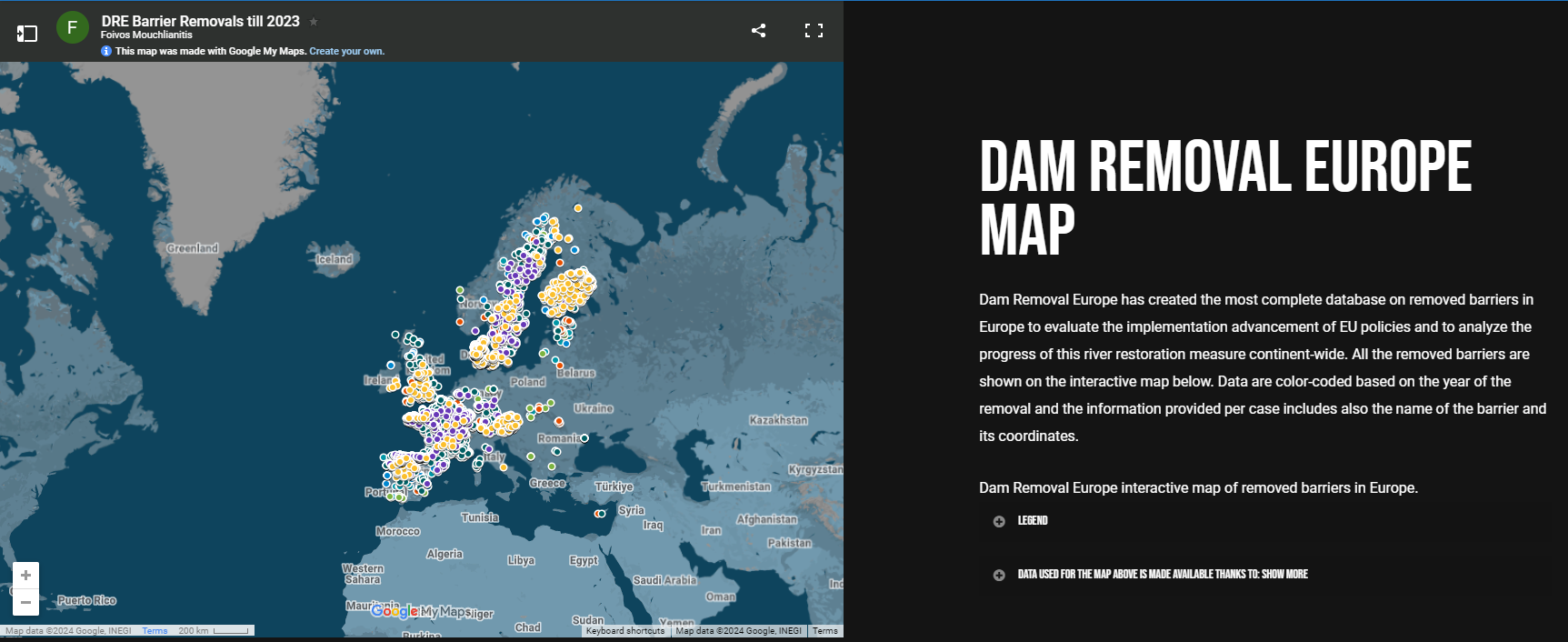
Task: Click the "DRE Barrier Removals till 2023" title
Action: click(x=200, y=21)
